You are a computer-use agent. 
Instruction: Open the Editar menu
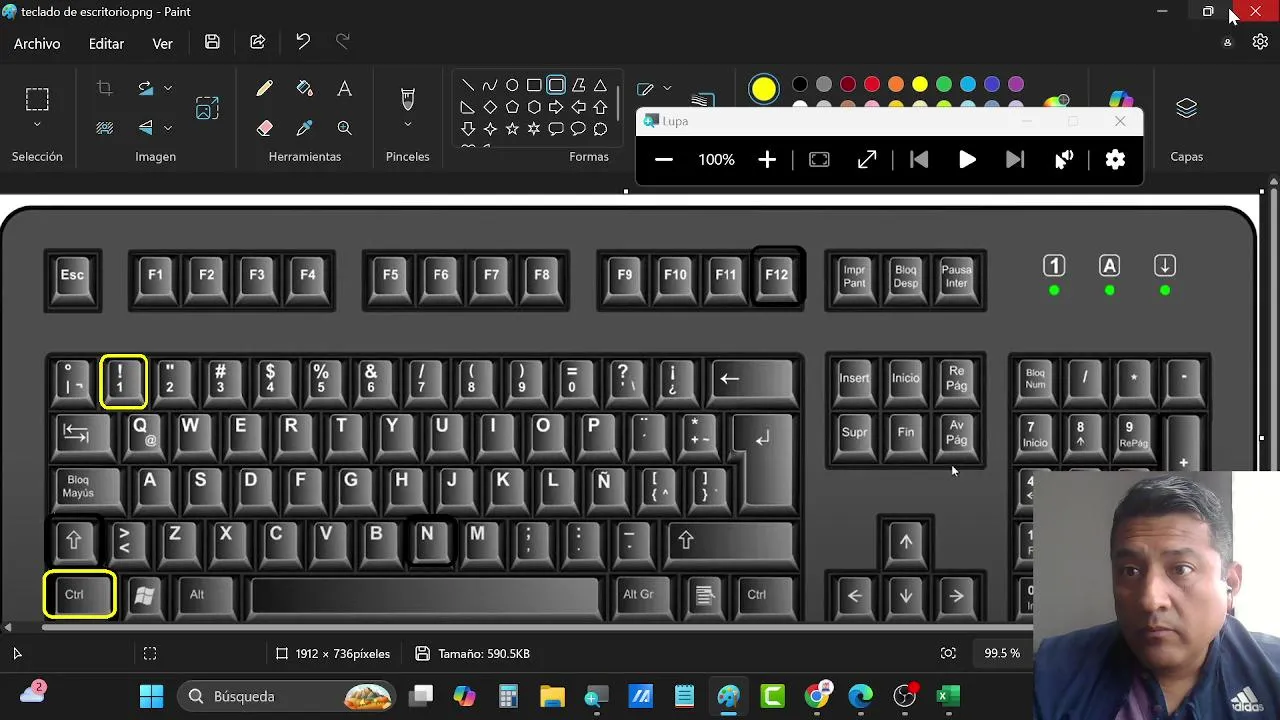[106, 44]
